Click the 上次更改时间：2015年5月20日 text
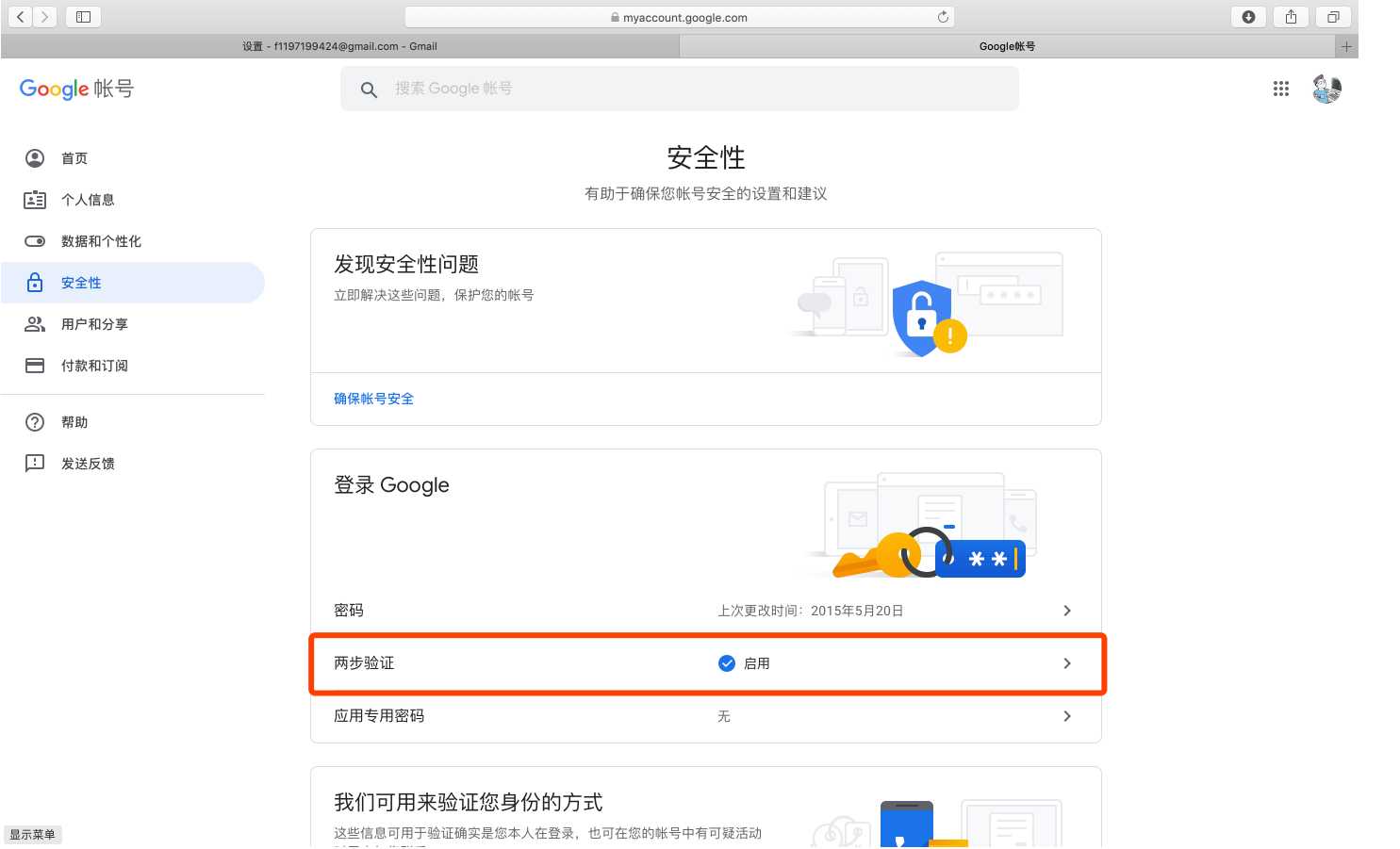Image resolution: width=1400 pixels, height=849 pixels. click(x=811, y=611)
